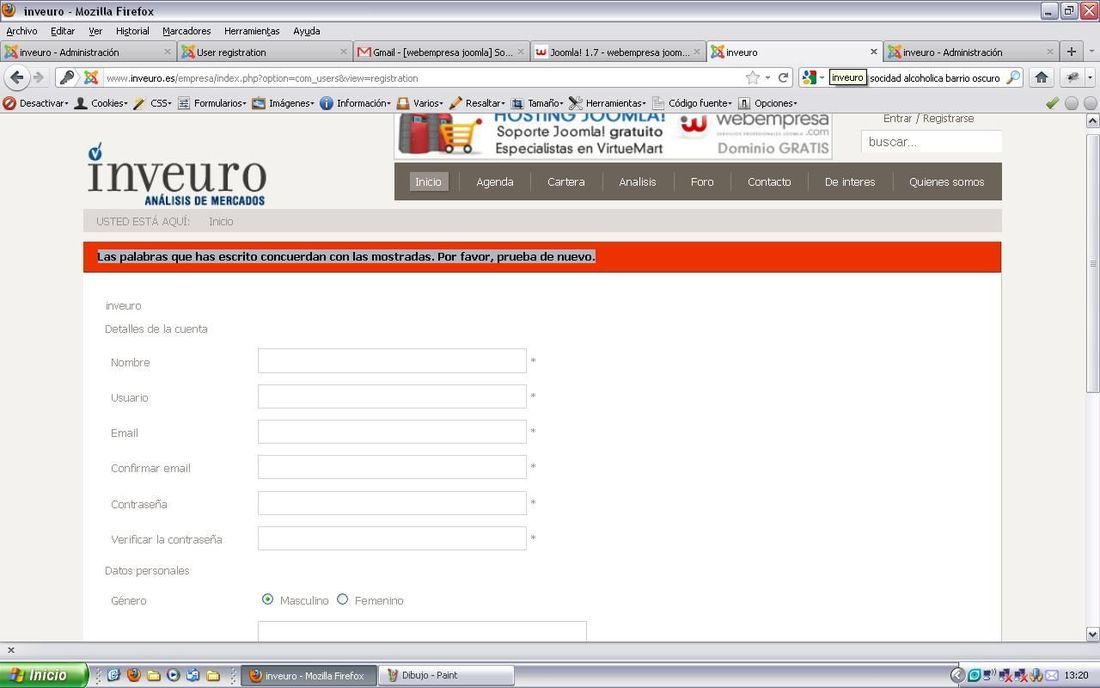Open the Ayuda menu
The image size is (1100, 688).
pos(307,31)
